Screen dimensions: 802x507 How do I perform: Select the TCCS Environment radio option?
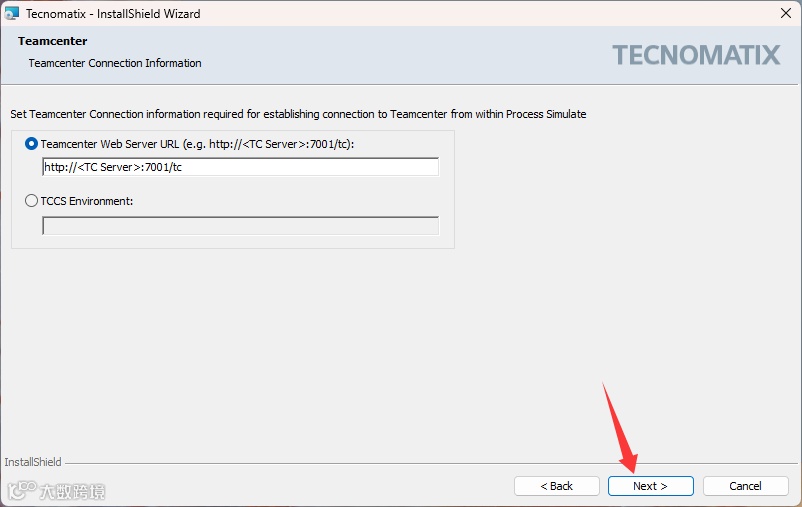pyautogui.click(x=31, y=201)
